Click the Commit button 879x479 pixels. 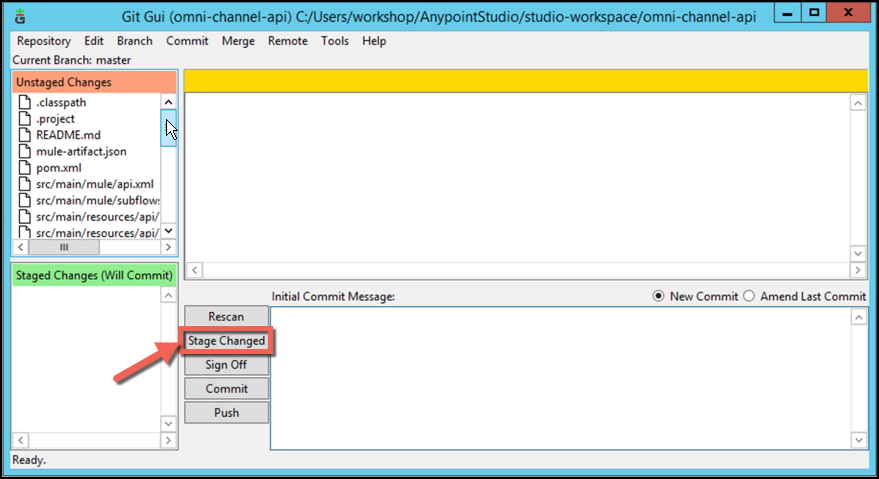tap(226, 389)
